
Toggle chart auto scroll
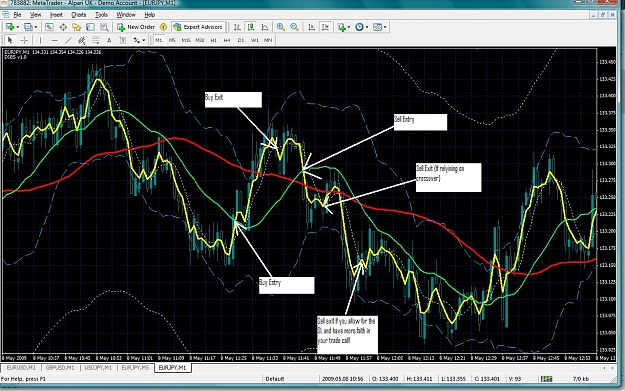[x=311, y=27]
